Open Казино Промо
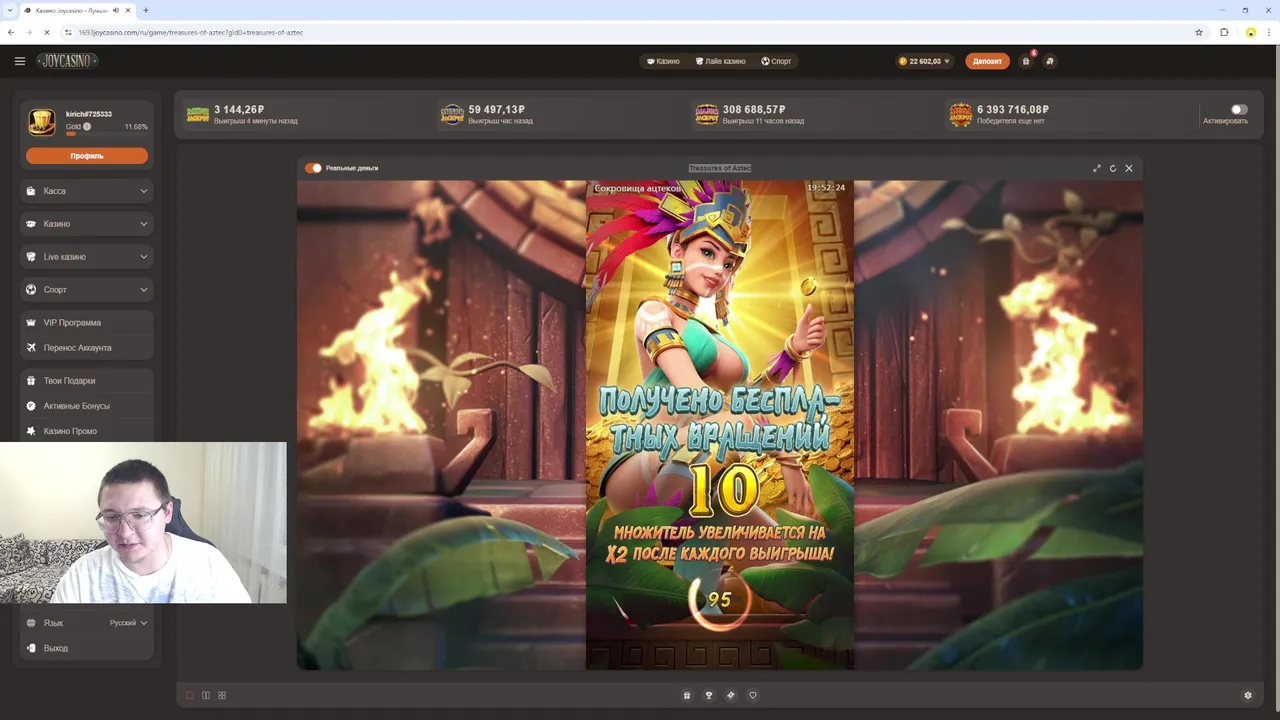 87,431
